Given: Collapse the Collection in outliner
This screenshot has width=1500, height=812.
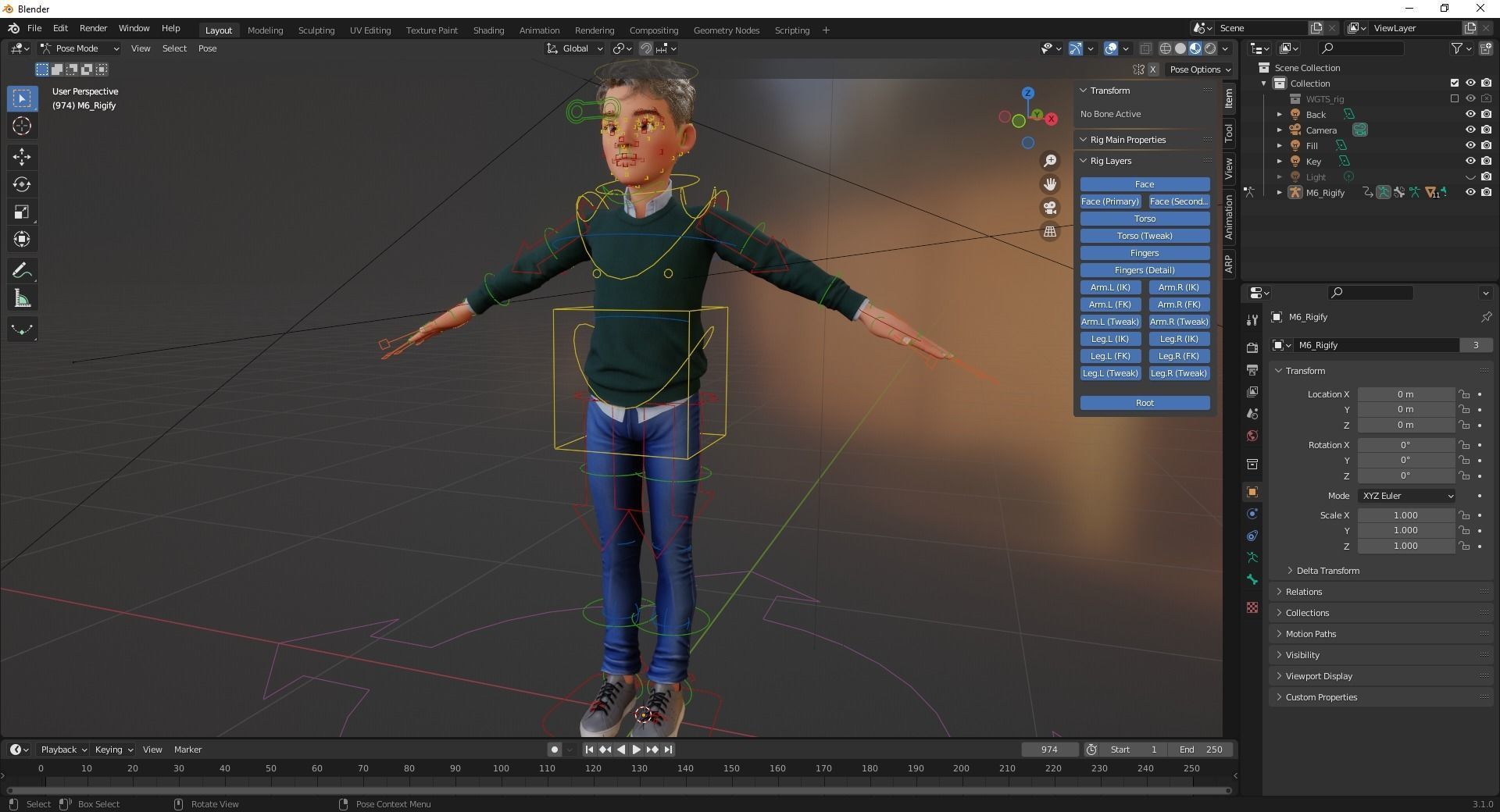Looking at the screenshot, I should pyautogui.click(x=1264, y=84).
